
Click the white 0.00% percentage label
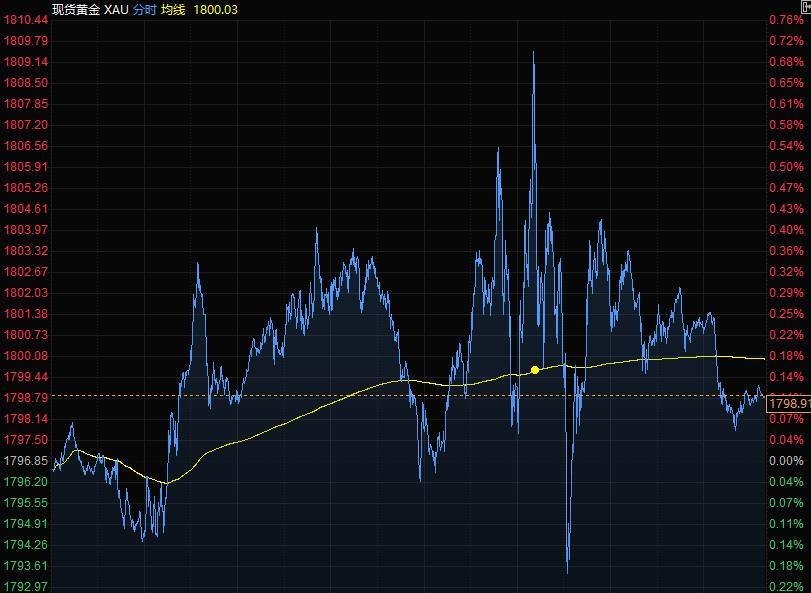point(786,461)
